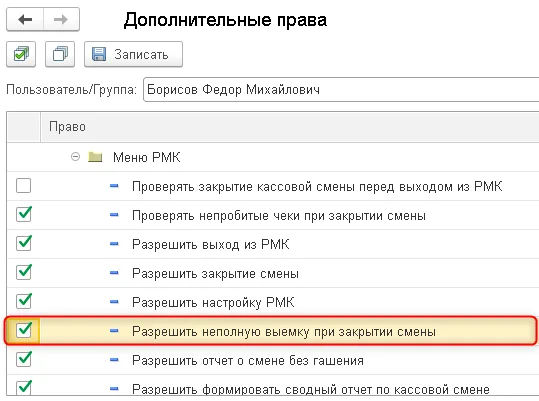
Task: Click blue dash icon beside Разрешить неполную выемку
Action: click(114, 331)
